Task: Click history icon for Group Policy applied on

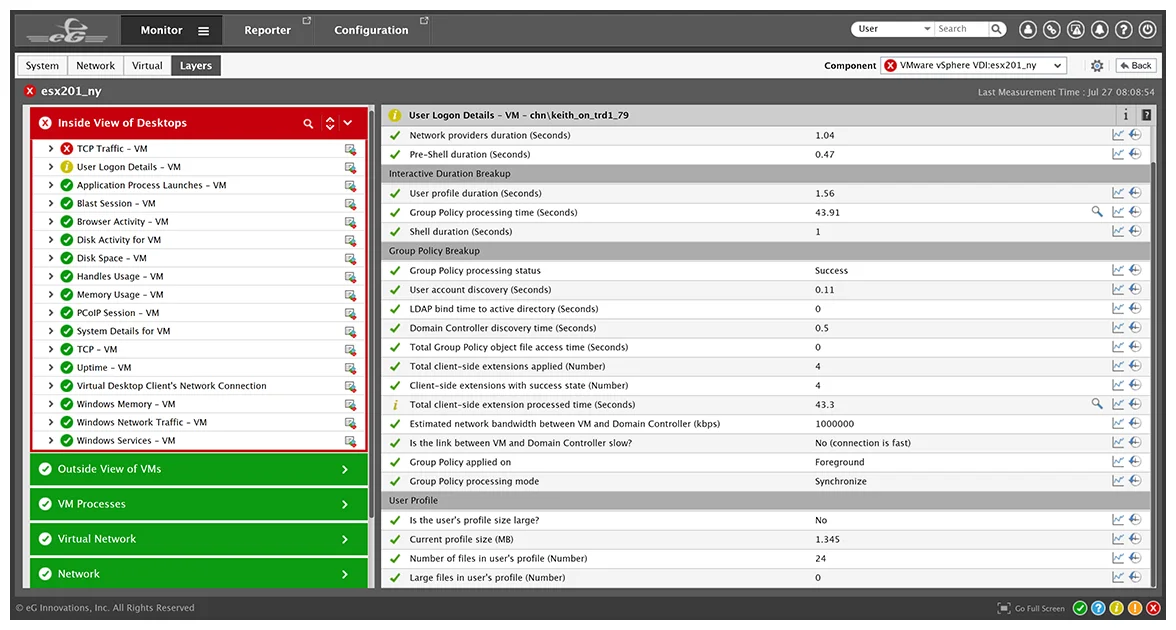Action: tap(1136, 462)
